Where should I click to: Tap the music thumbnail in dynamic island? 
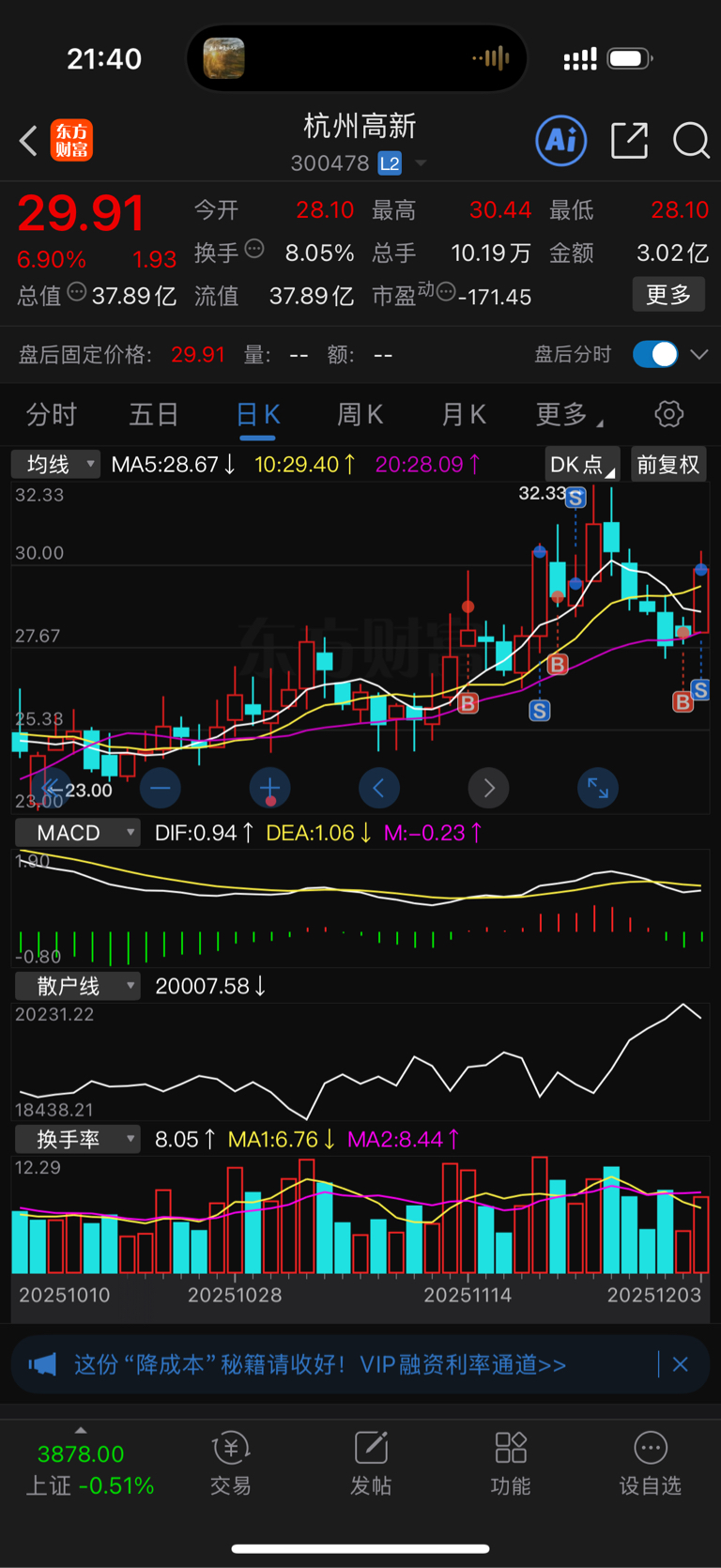coord(223,58)
